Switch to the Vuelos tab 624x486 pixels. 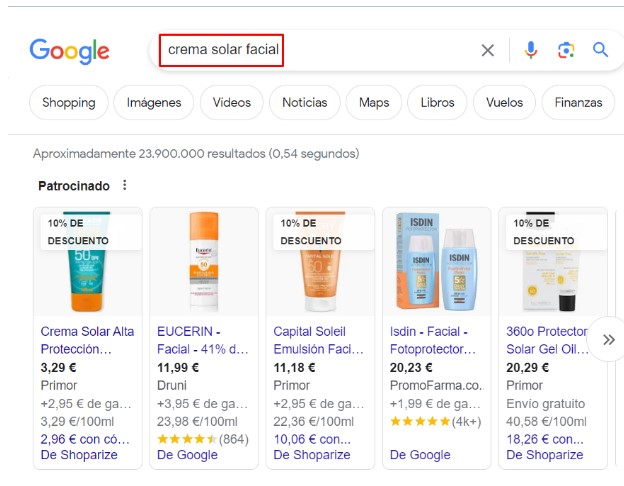coord(504,102)
